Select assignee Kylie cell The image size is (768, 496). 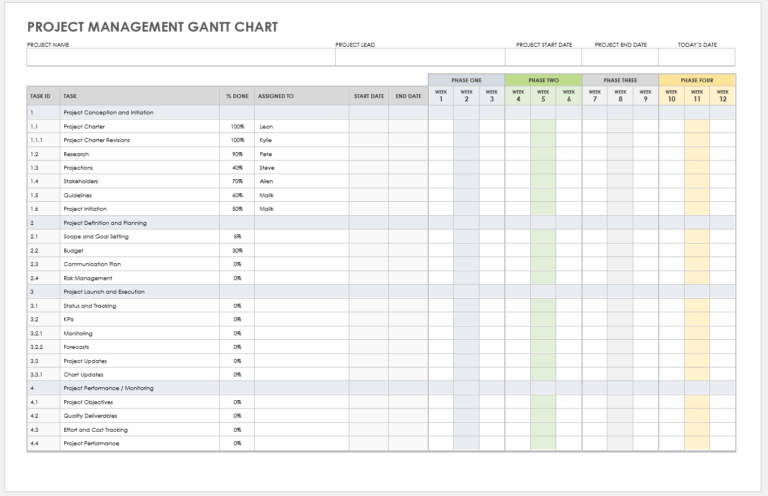pyautogui.click(x=302, y=140)
